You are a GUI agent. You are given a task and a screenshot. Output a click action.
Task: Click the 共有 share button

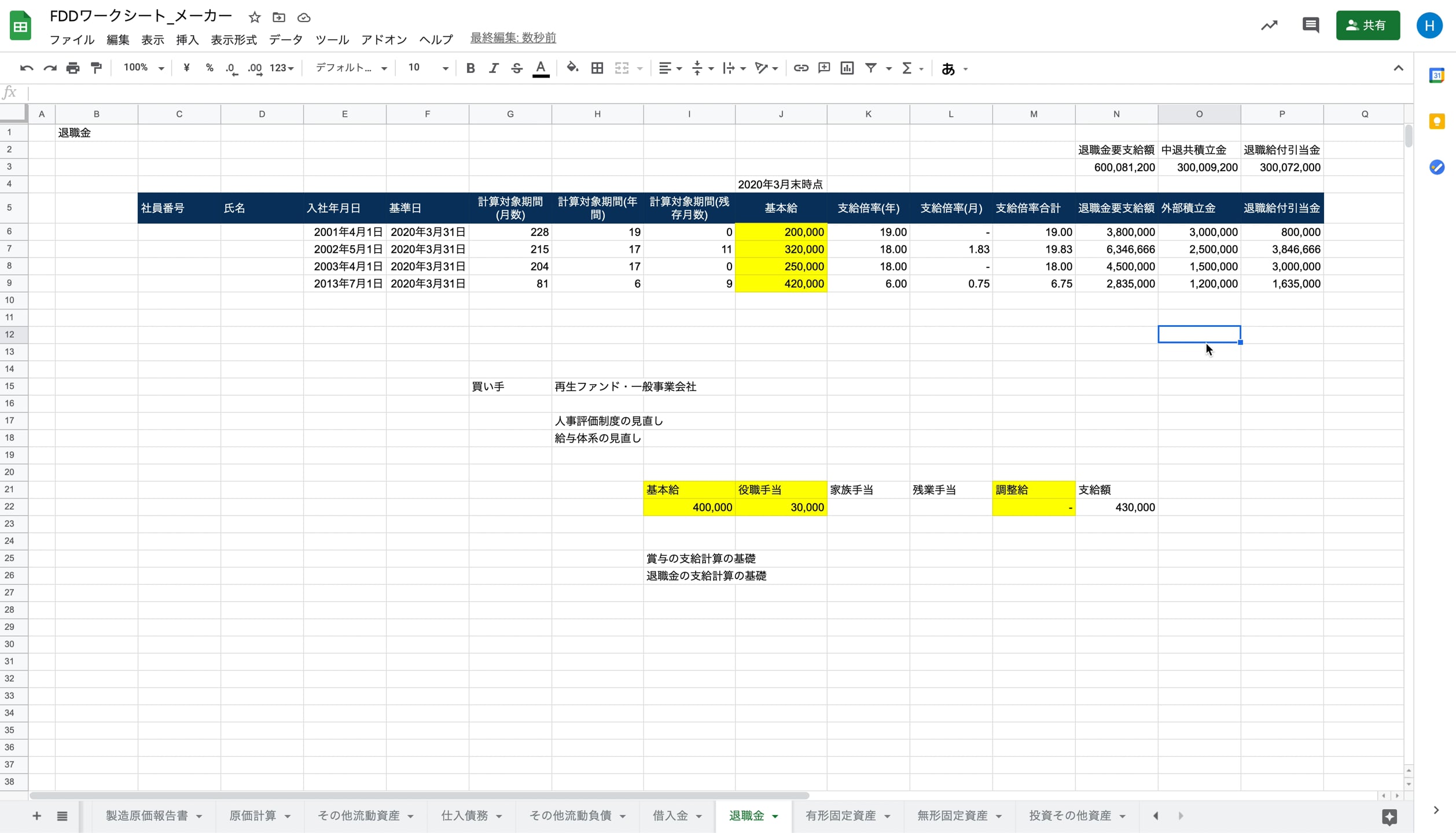point(1367,25)
